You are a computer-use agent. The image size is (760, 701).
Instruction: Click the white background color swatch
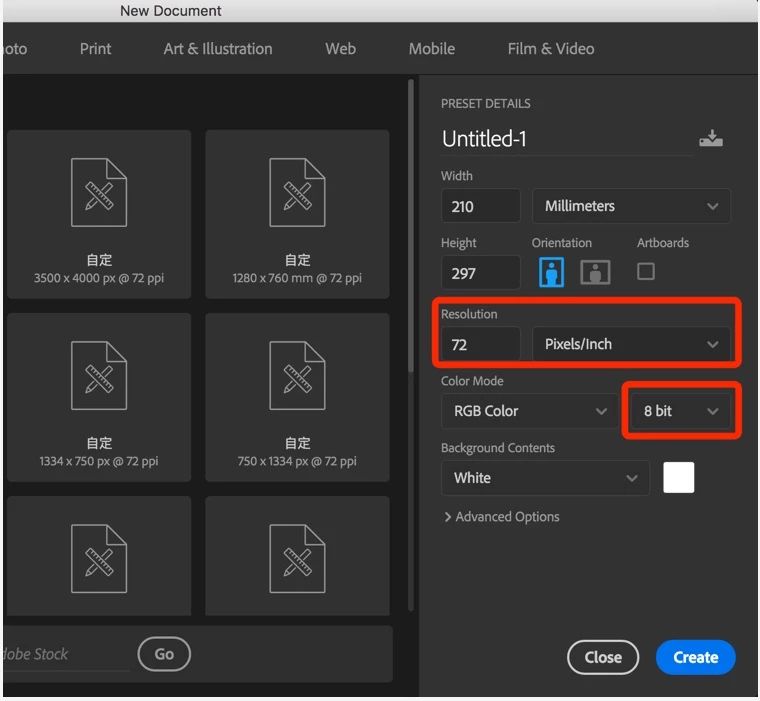pos(678,478)
